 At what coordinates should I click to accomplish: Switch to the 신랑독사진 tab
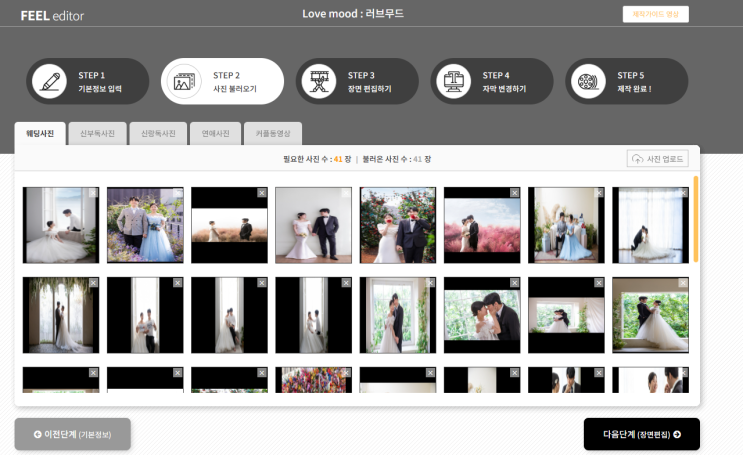click(x=158, y=134)
